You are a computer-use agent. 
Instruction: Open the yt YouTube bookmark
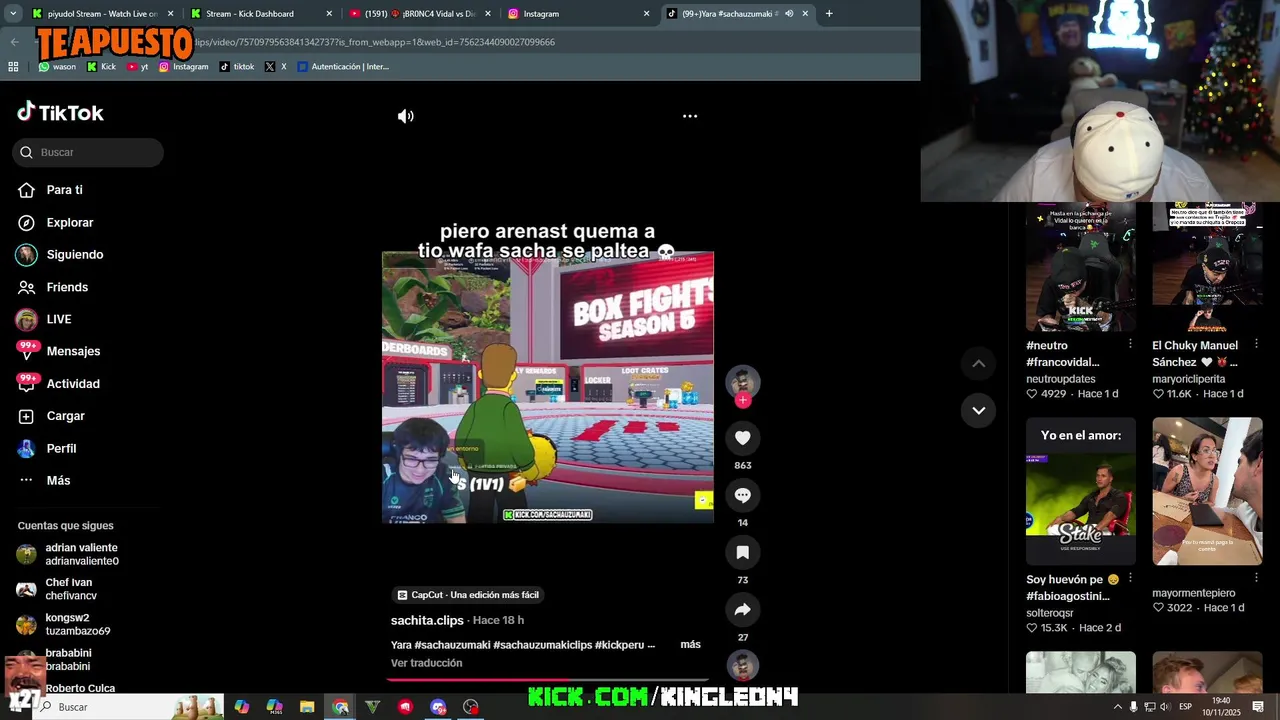pos(138,67)
